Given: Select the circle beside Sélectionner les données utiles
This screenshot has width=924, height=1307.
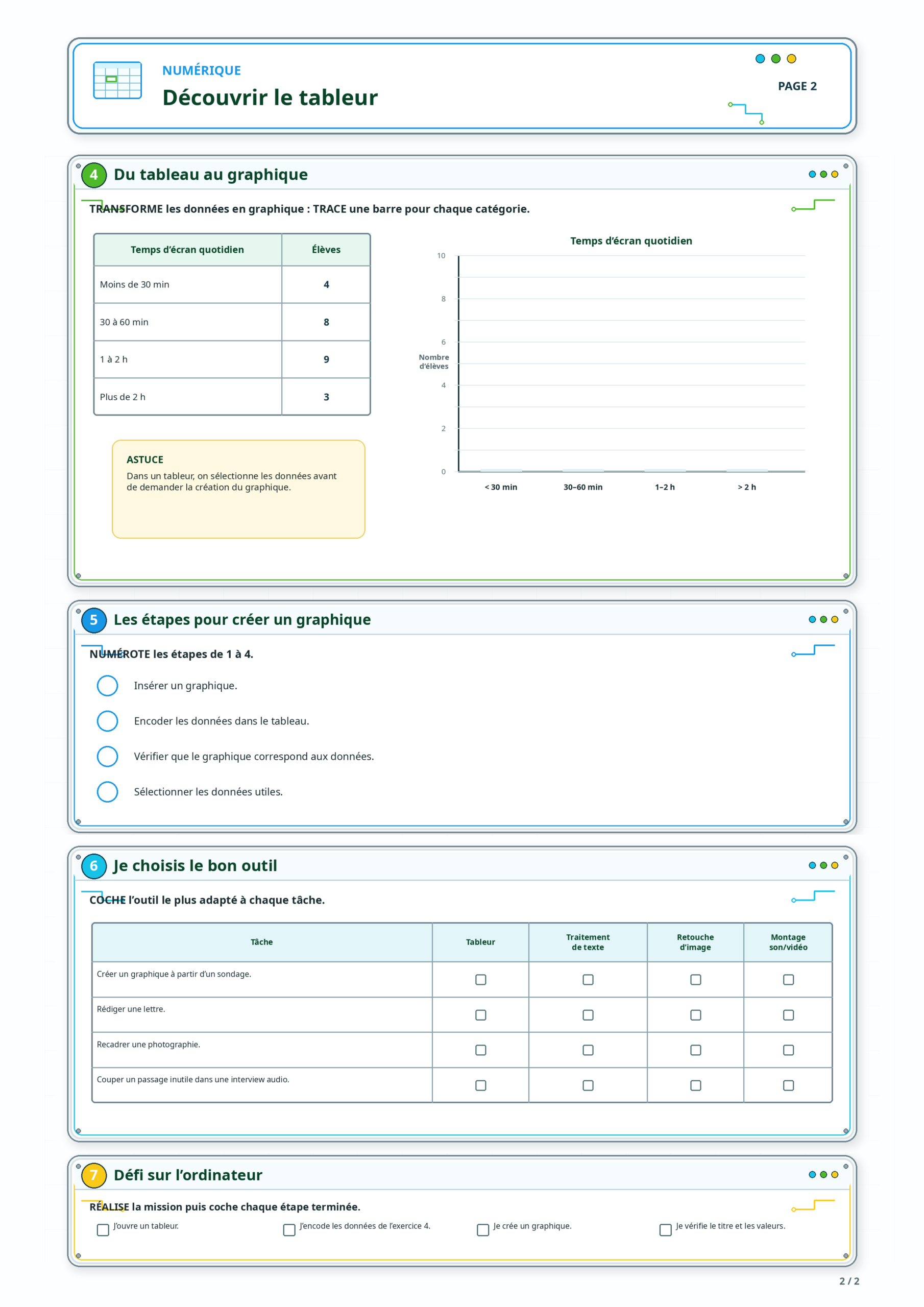Looking at the screenshot, I should coord(108,792).
